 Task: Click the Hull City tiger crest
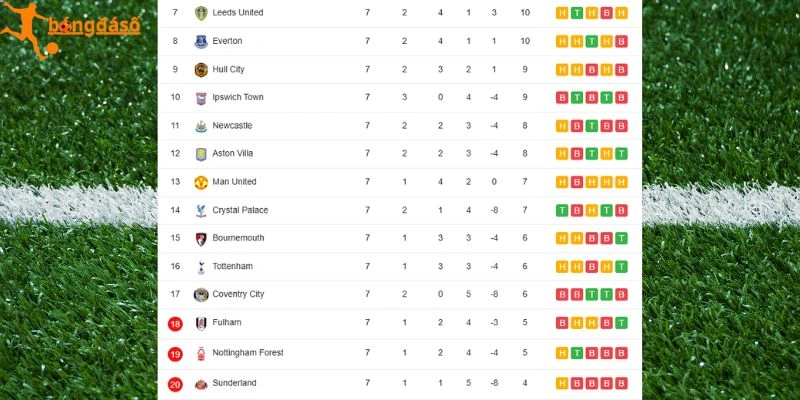click(x=201, y=69)
